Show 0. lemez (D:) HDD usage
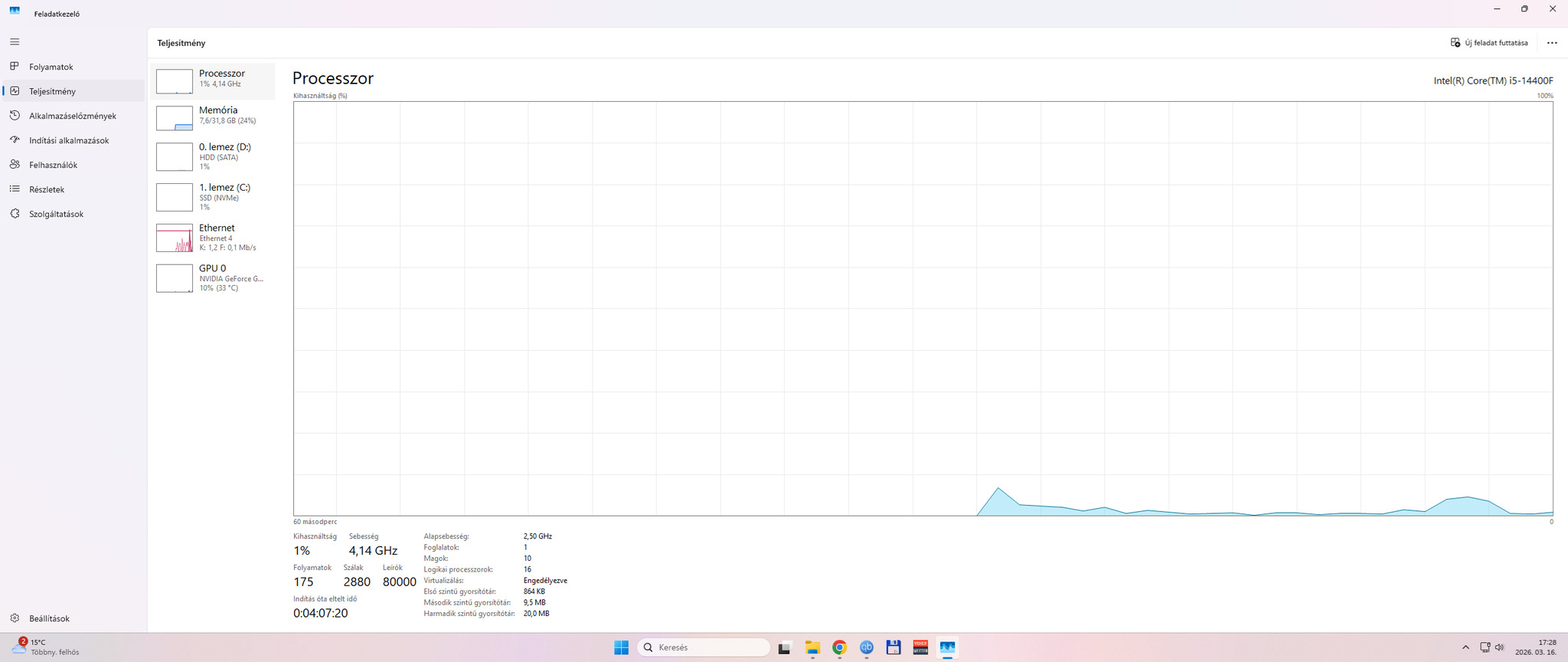Viewport: 1568px width, 662px height. (x=214, y=156)
